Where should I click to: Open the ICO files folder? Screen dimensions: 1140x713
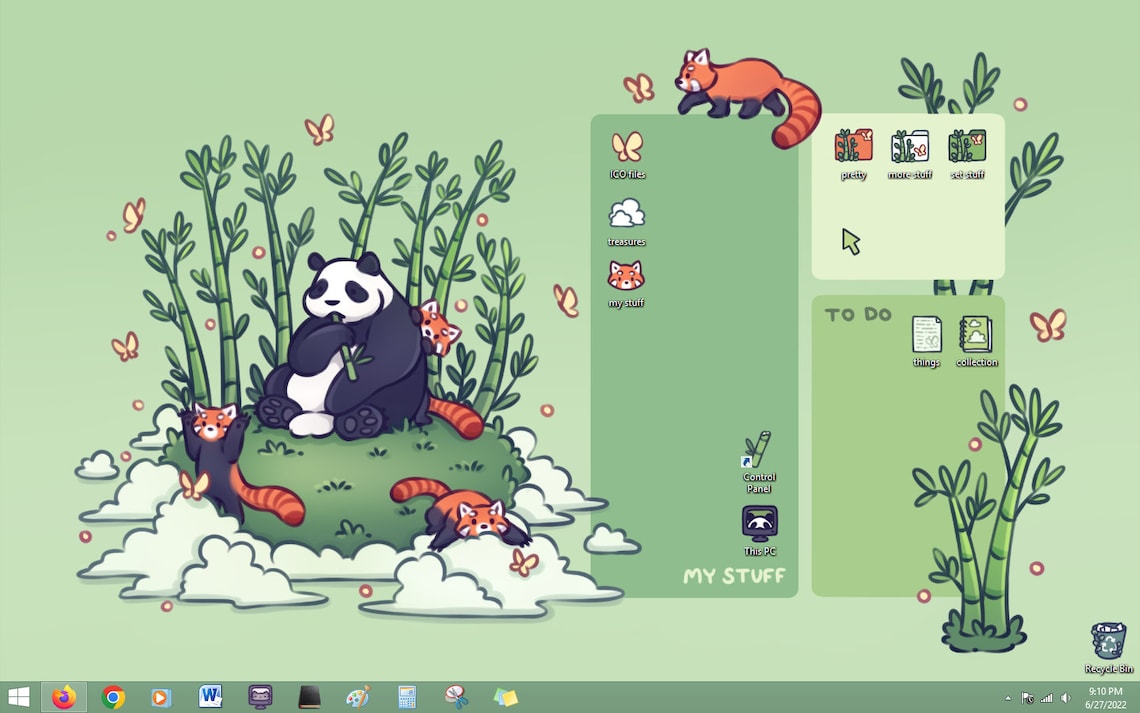click(628, 150)
